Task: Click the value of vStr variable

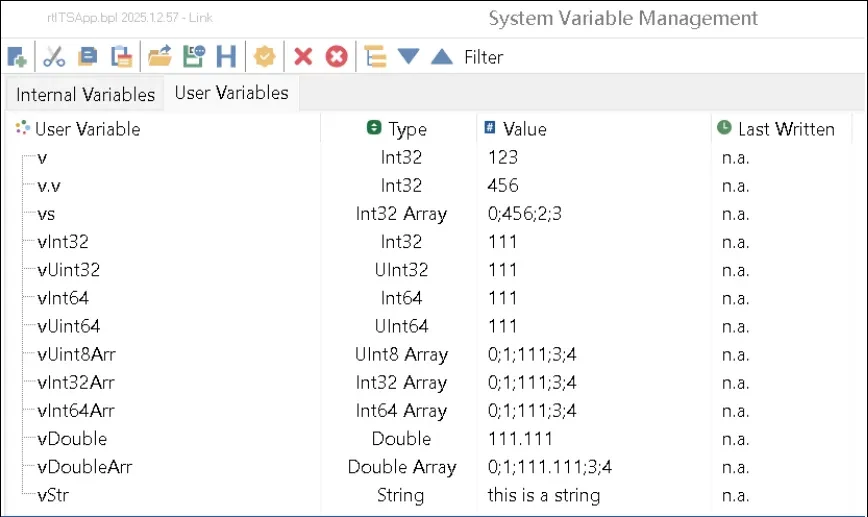Action: tap(543, 495)
